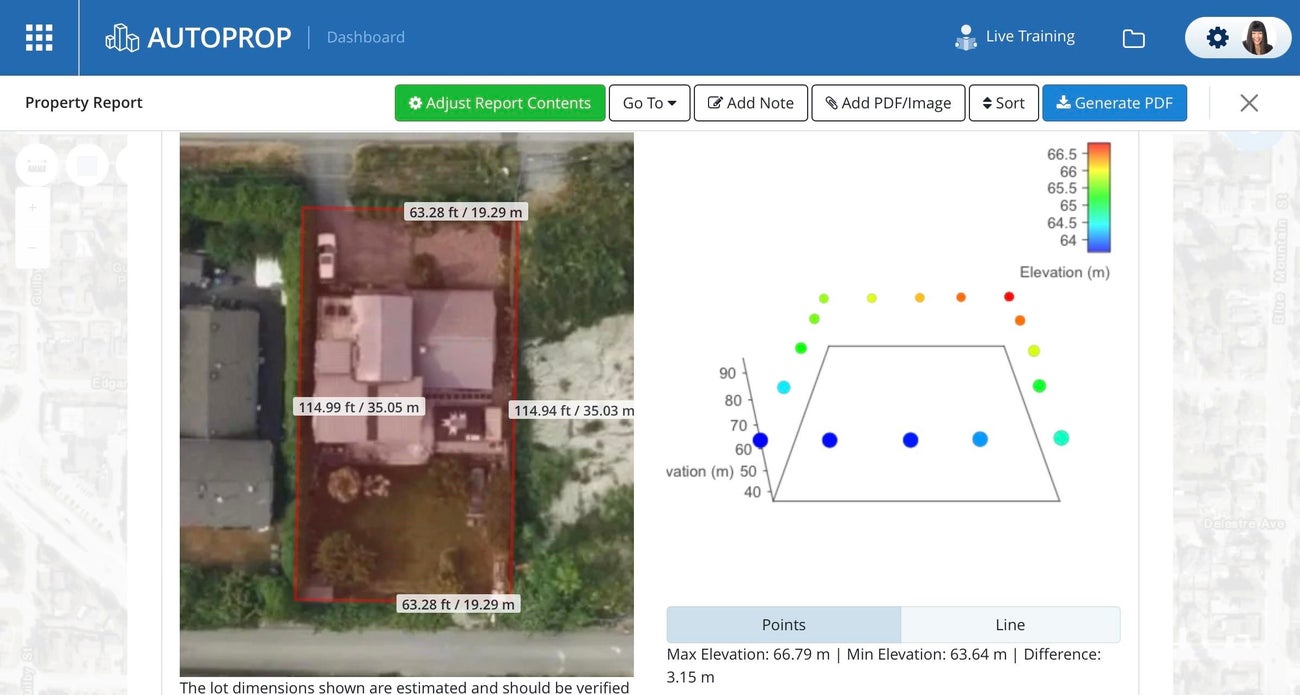
Task: Click the Max Elevation summary text
Action: (885, 665)
